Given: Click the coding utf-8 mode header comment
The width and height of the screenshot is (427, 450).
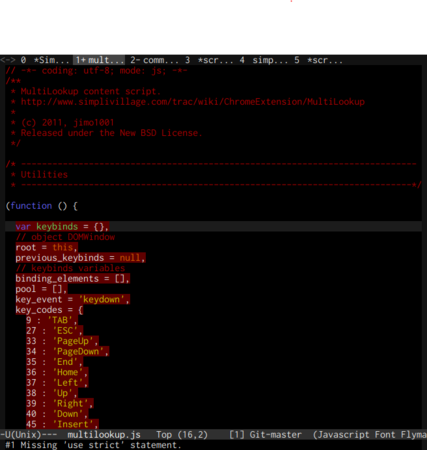Looking at the screenshot, I should [96, 71].
